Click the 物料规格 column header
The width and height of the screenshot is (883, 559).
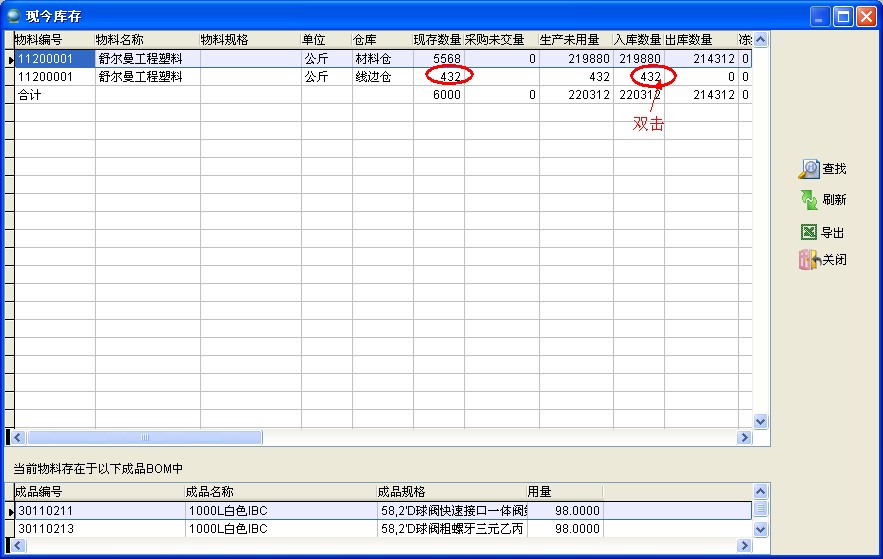(251, 40)
